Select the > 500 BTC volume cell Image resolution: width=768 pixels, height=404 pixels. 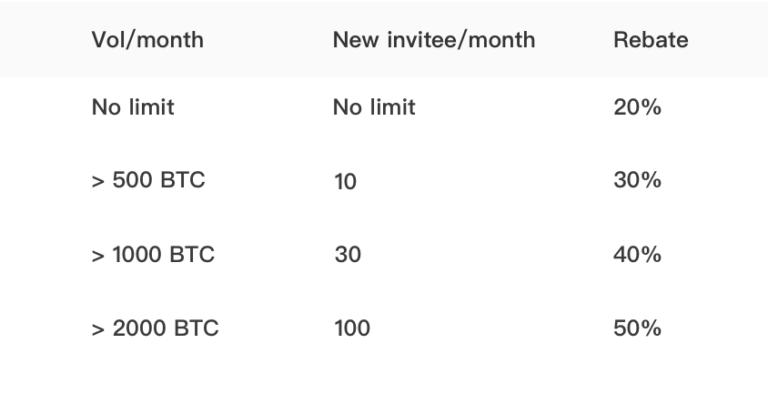tap(148, 180)
